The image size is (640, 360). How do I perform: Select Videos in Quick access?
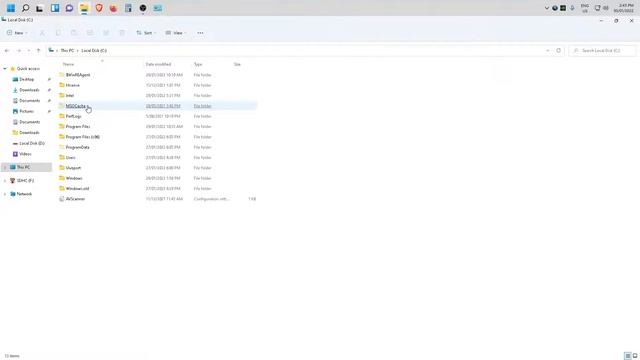click(x=25, y=154)
